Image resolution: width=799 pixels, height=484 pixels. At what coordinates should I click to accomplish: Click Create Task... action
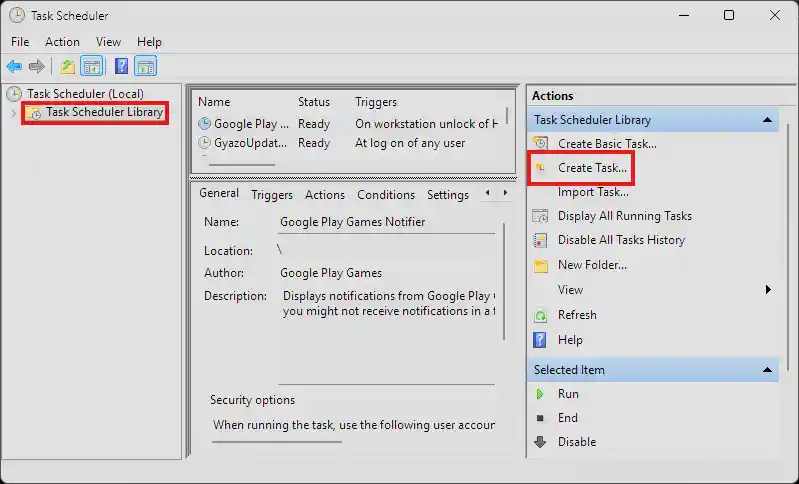[x=592, y=168]
